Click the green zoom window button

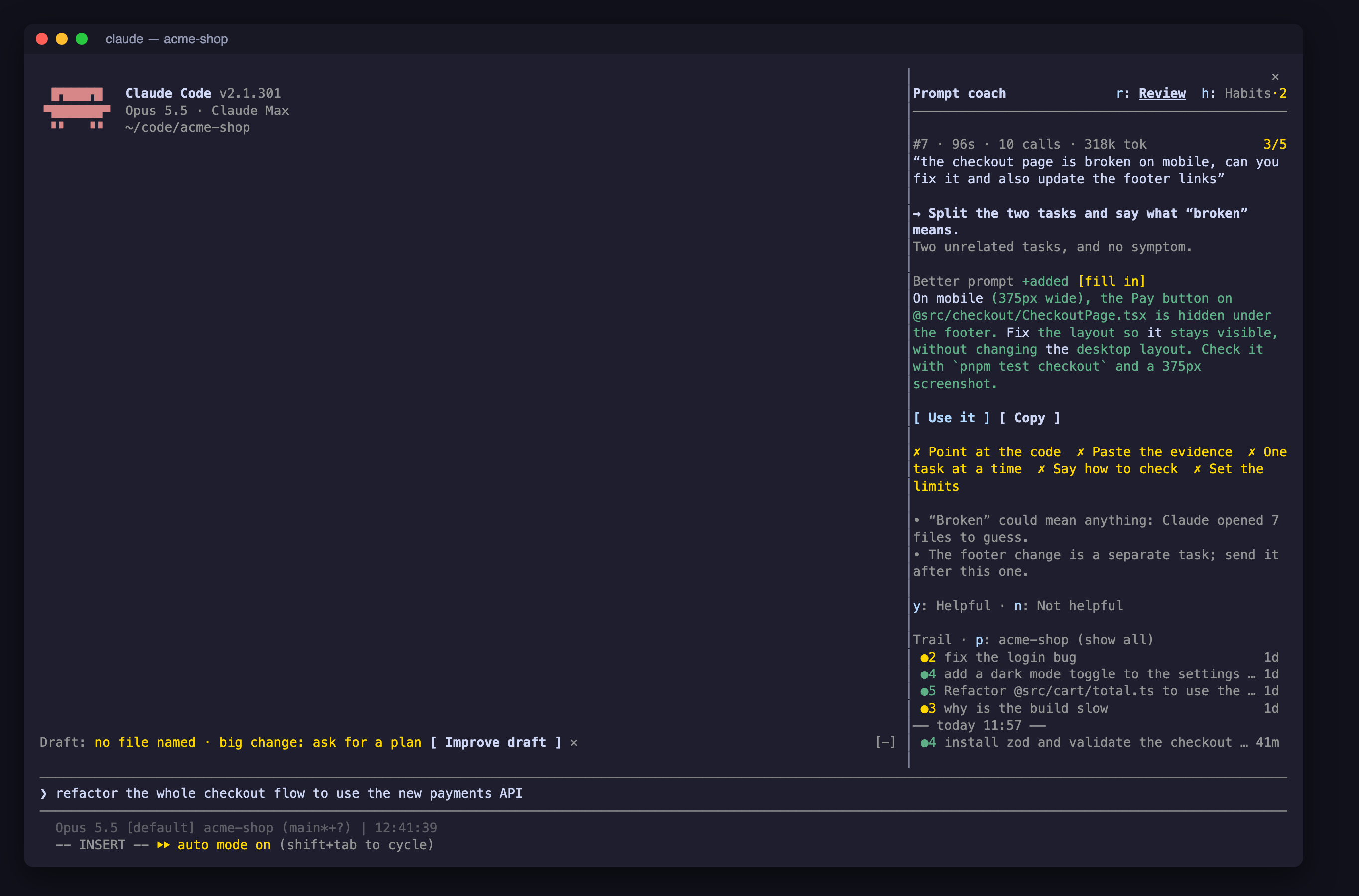coord(82,39)
